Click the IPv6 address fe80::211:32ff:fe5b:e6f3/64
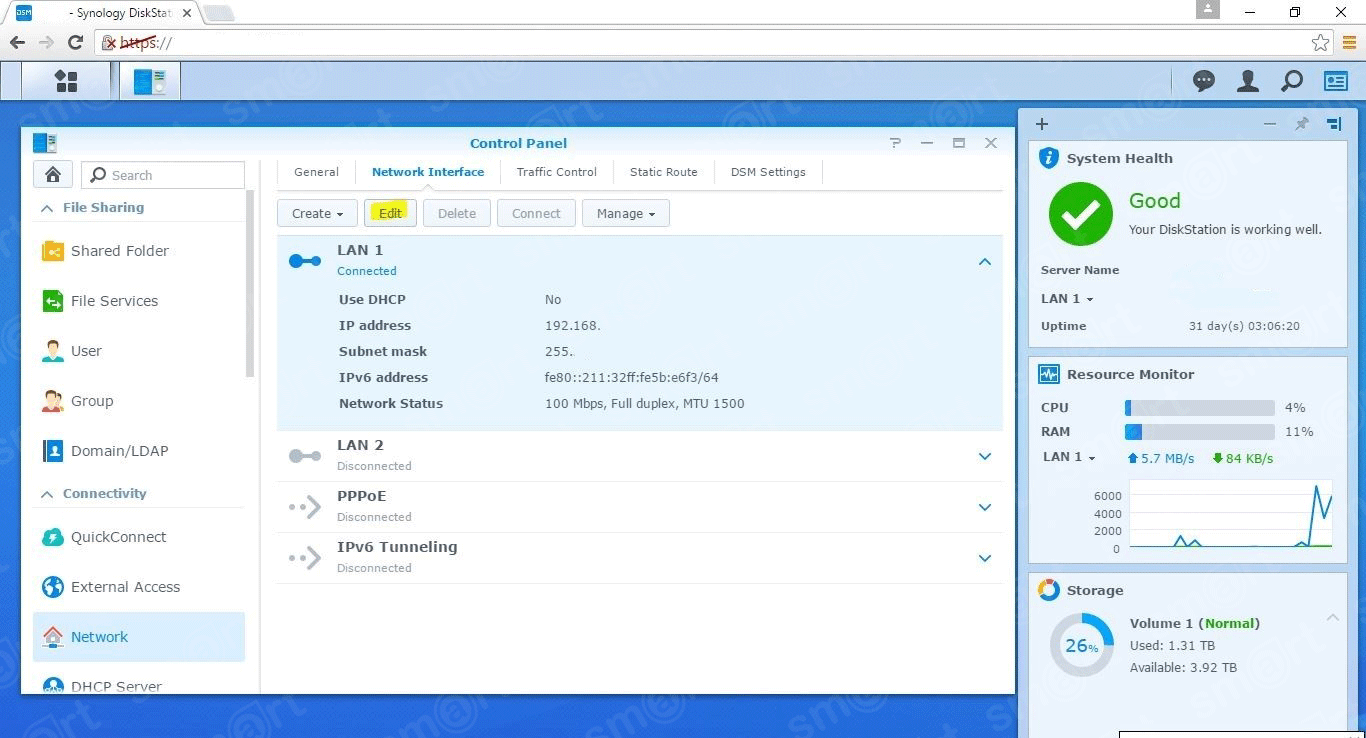The height and width of the screenshot is (738, 1366). click(x=632, y=378)
